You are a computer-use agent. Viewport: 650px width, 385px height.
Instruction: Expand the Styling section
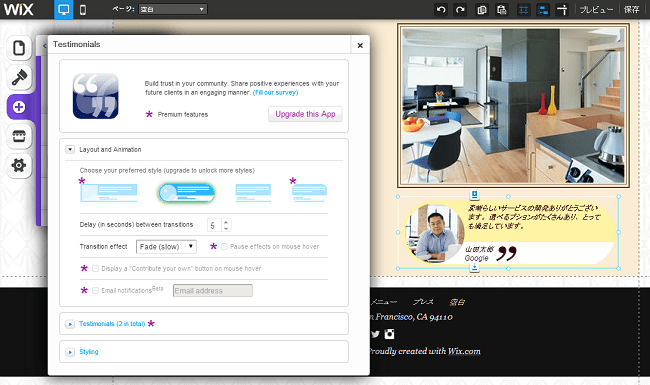pyautogui.click(x=70, y=352)
